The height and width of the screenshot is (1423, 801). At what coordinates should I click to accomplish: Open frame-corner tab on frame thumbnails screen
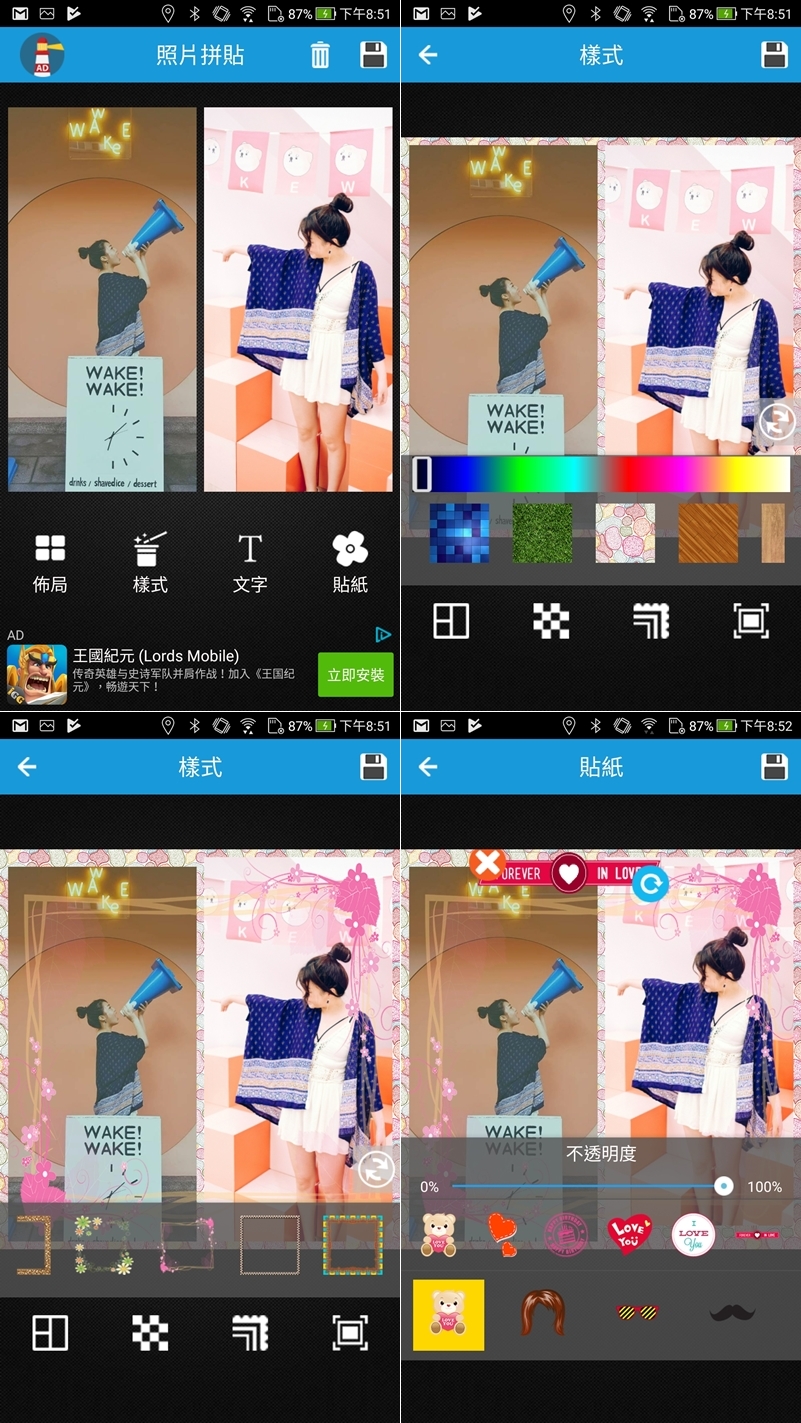tap(250, 1333)
